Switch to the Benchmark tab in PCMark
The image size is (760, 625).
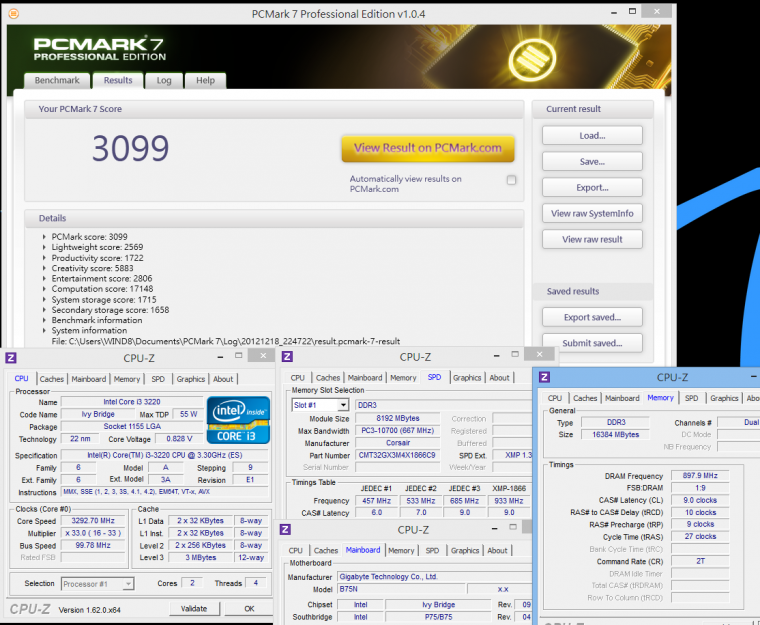(x=57, y=81)
